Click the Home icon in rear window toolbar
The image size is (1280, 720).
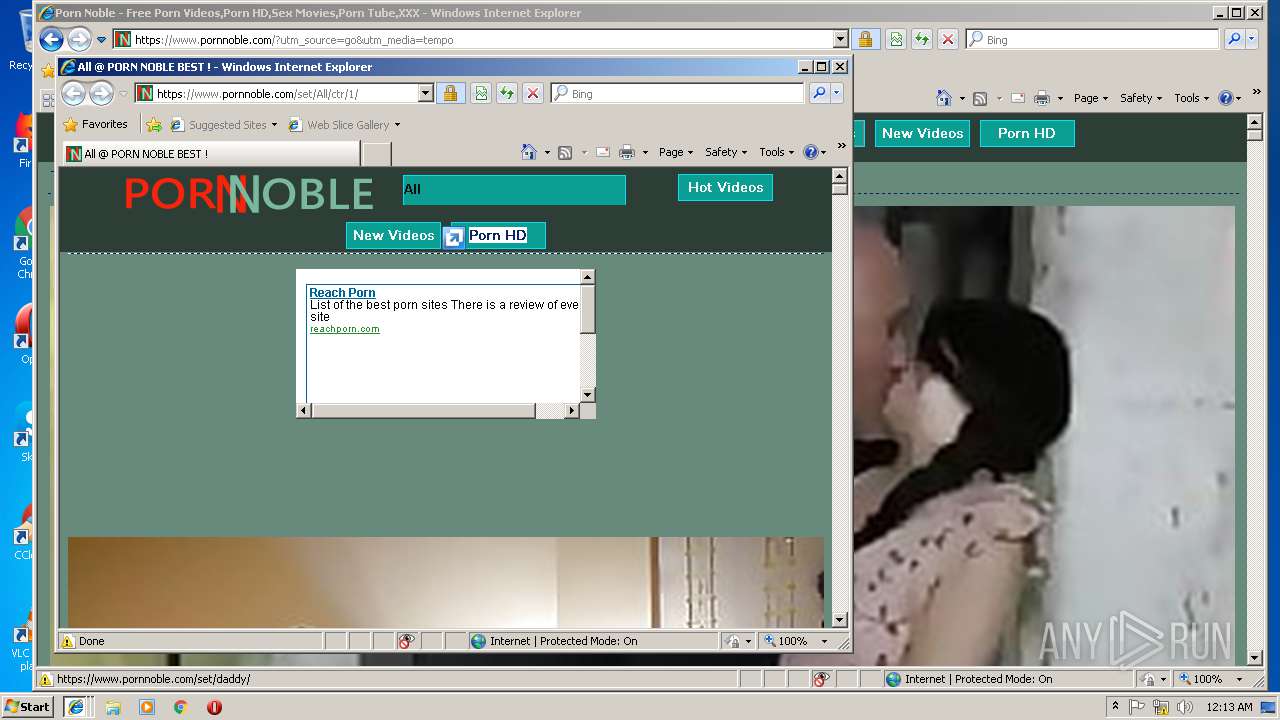click(x=944, y=98)
